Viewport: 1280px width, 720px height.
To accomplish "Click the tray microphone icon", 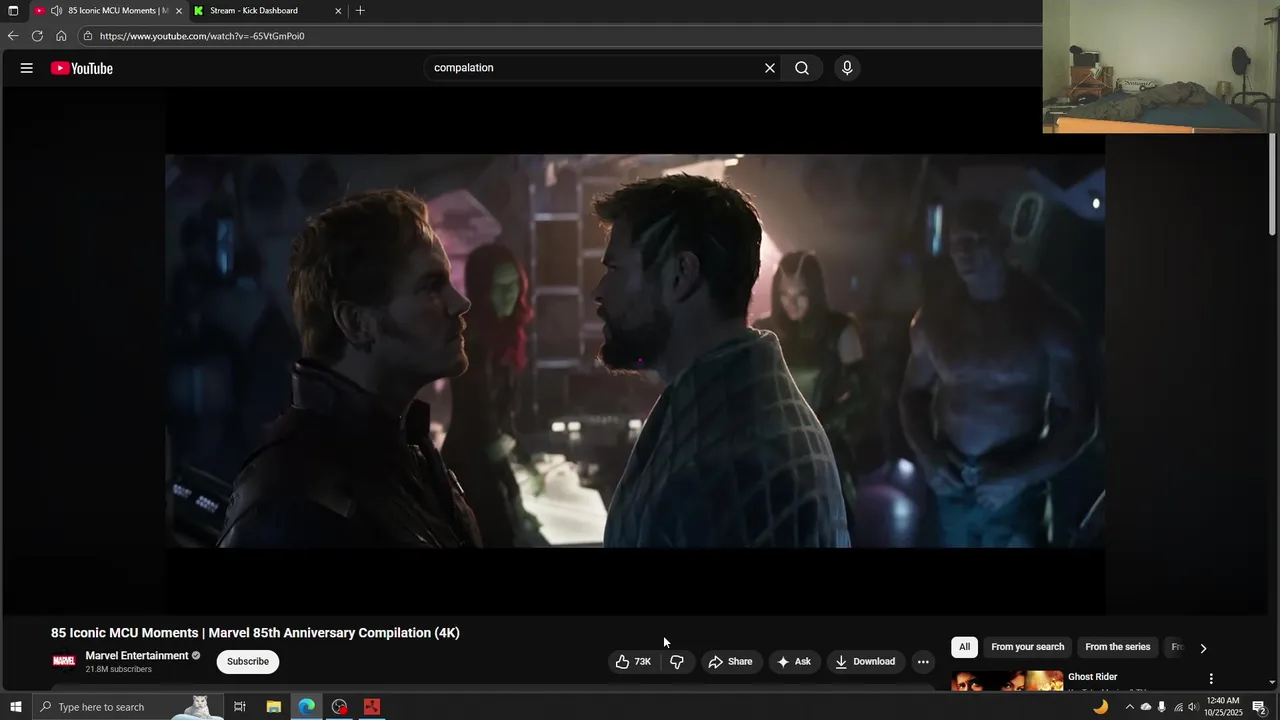I will click(x=1161, y=707).
